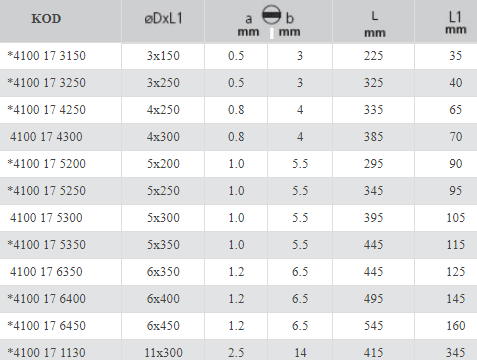Click product code *4100 17 5250
The image size is (477, 360).
[47, 191]
